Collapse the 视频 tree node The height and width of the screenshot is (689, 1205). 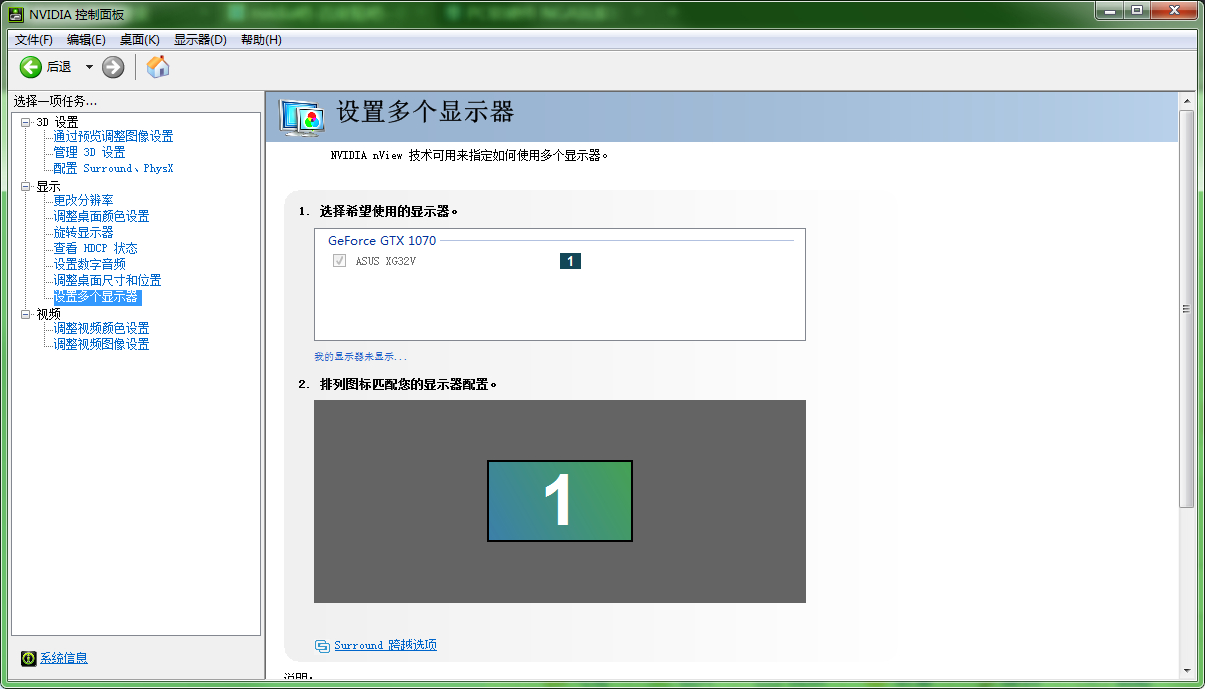click(x=26, y=314)
